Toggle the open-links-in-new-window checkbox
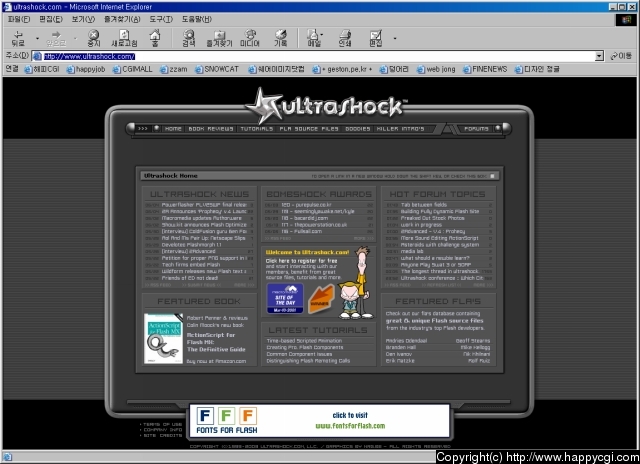The height and width of the screenshot is (464, 640). coord(492,176)
